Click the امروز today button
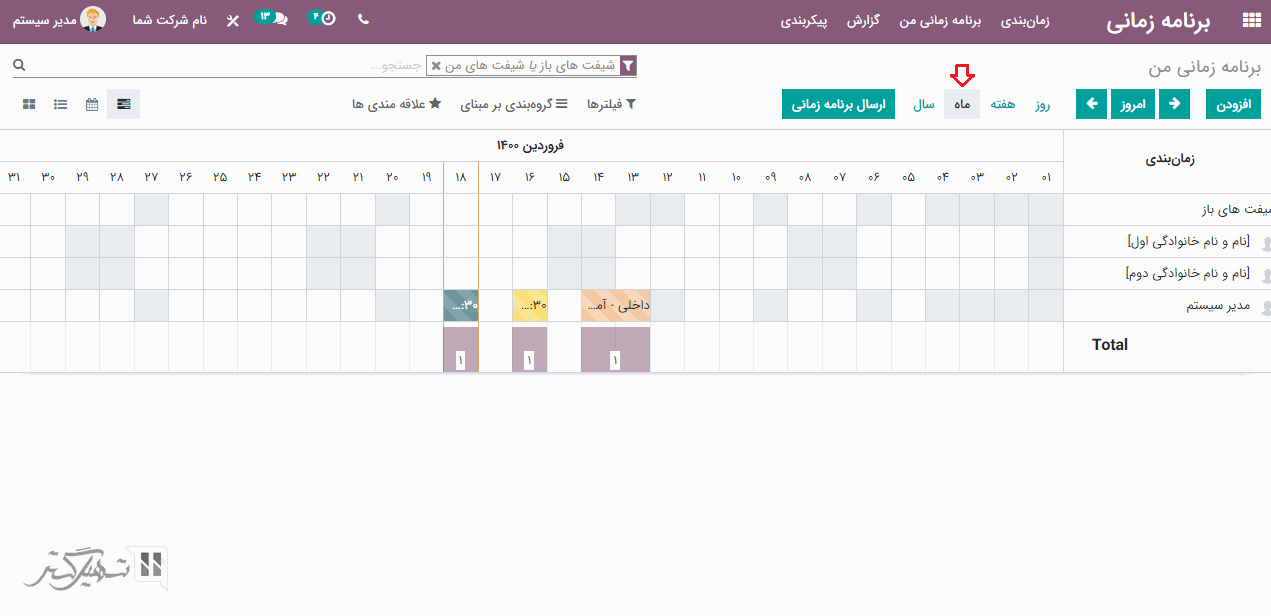This screenshot has height=616, width=1271. pyautogui.click(x=1133, y=104)
